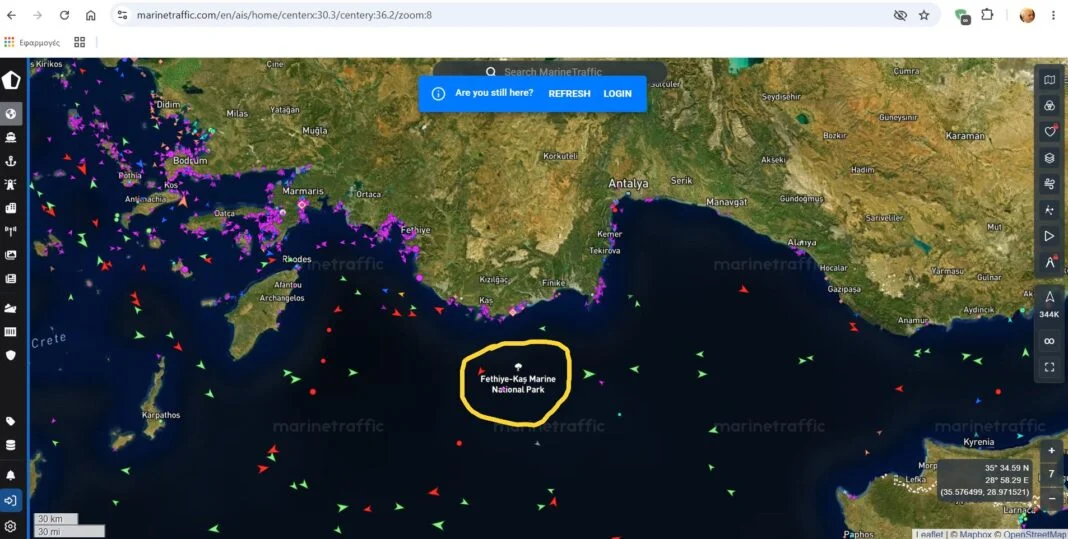The image size is (1068, 539).
Task: Click the Marmaris port marker label
Action: click(x=303, y=191)
